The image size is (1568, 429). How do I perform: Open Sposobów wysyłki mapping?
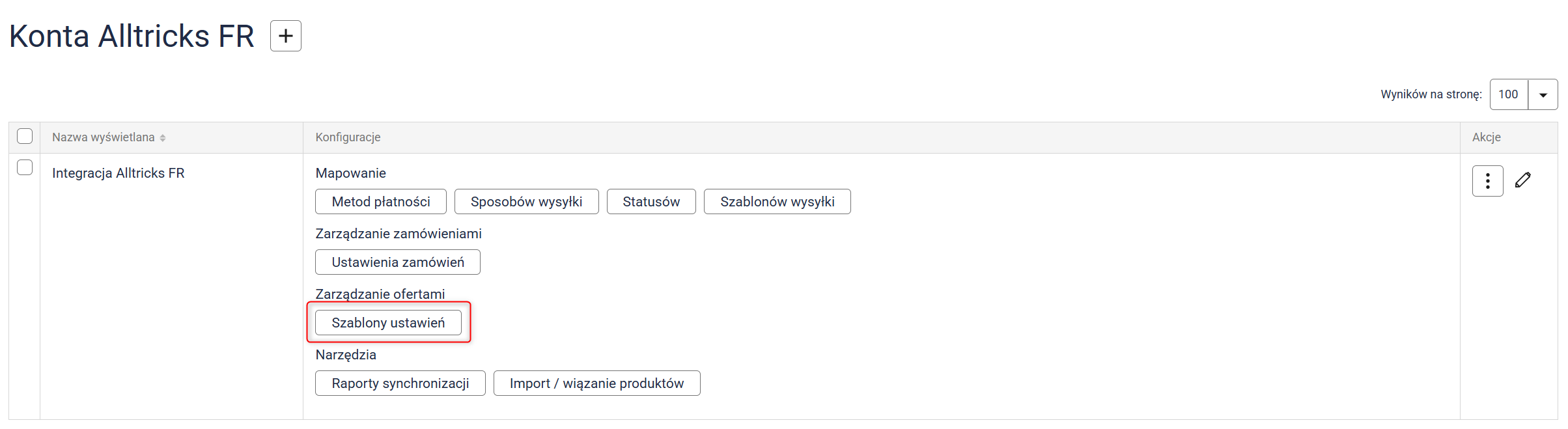click(526, 202)
